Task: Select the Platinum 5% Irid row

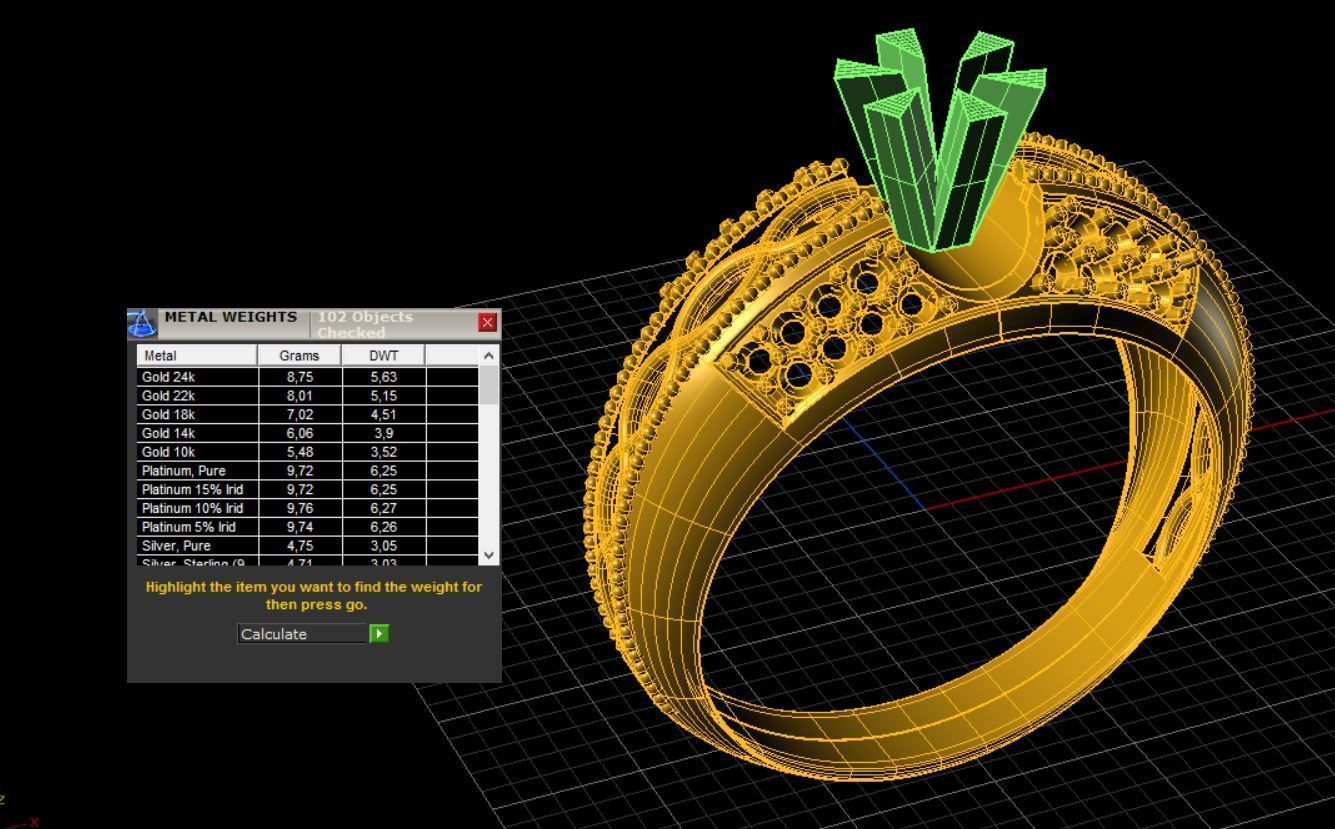Action: (308, 526)
